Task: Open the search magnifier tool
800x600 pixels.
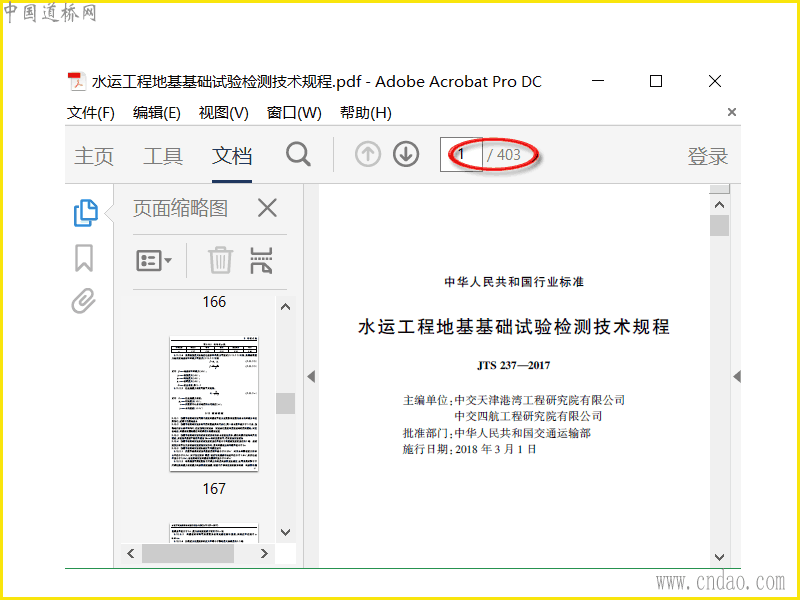Action: coord(298,154)
